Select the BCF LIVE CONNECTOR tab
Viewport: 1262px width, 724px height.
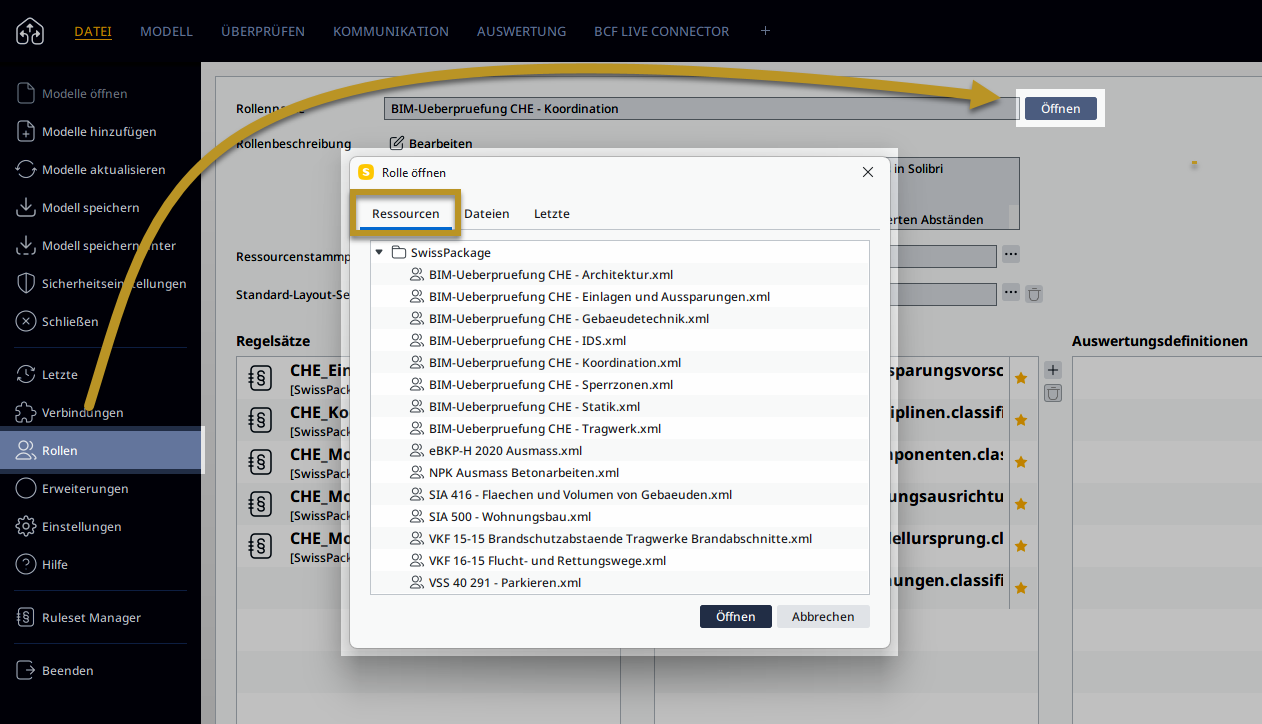pos(662,31)
